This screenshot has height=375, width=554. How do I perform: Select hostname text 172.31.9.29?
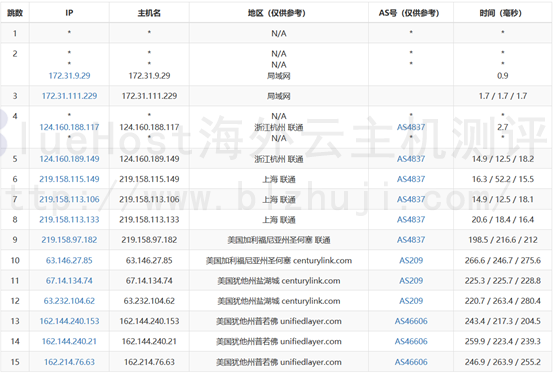click(x=149, y=76)
